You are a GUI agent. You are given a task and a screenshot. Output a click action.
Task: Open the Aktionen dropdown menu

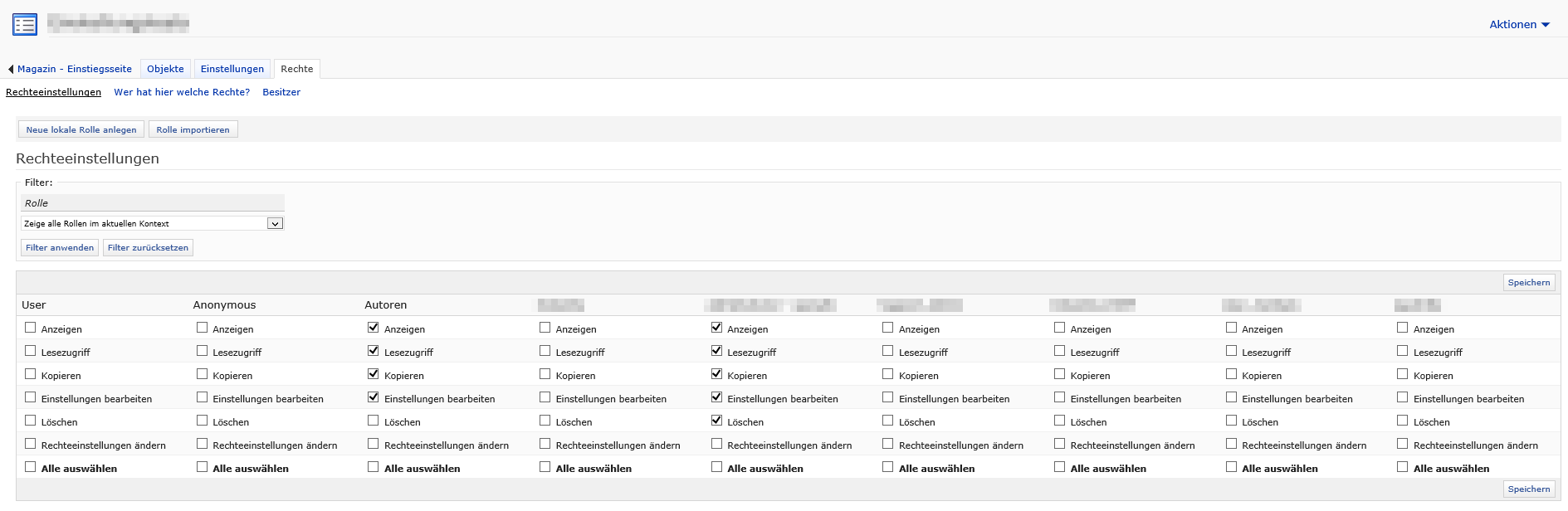pos(1519,25)
